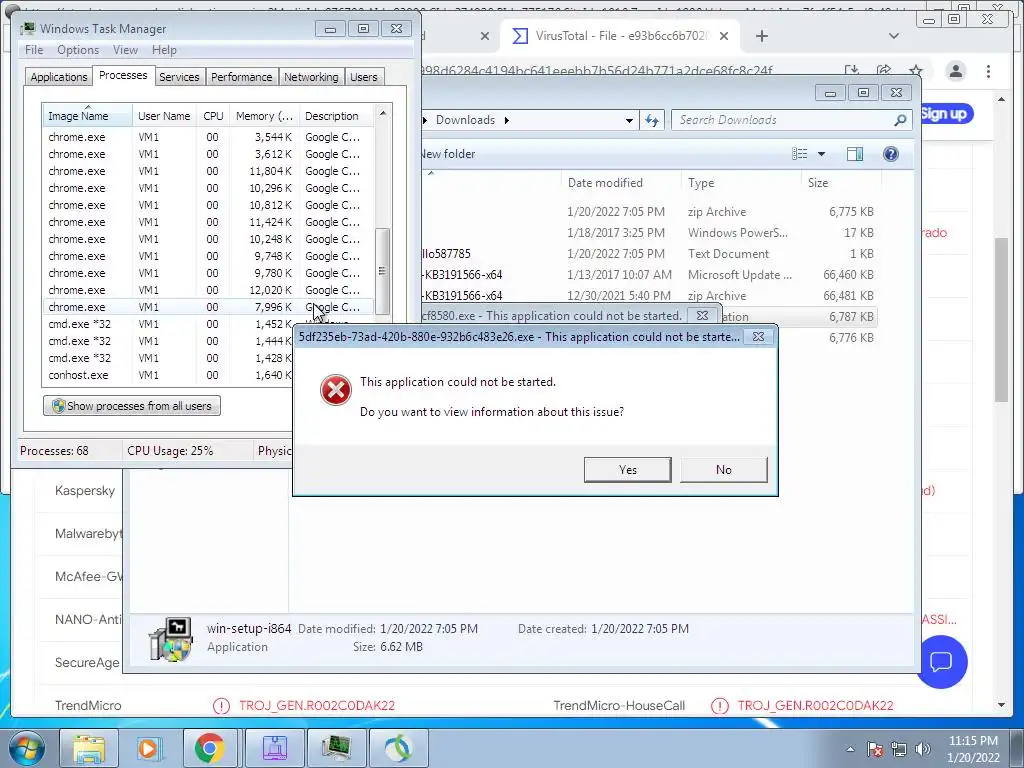Click search magnifier icon in Explorer
The height and width of the screenshot is (768, 1024).
tap(900, 120)
